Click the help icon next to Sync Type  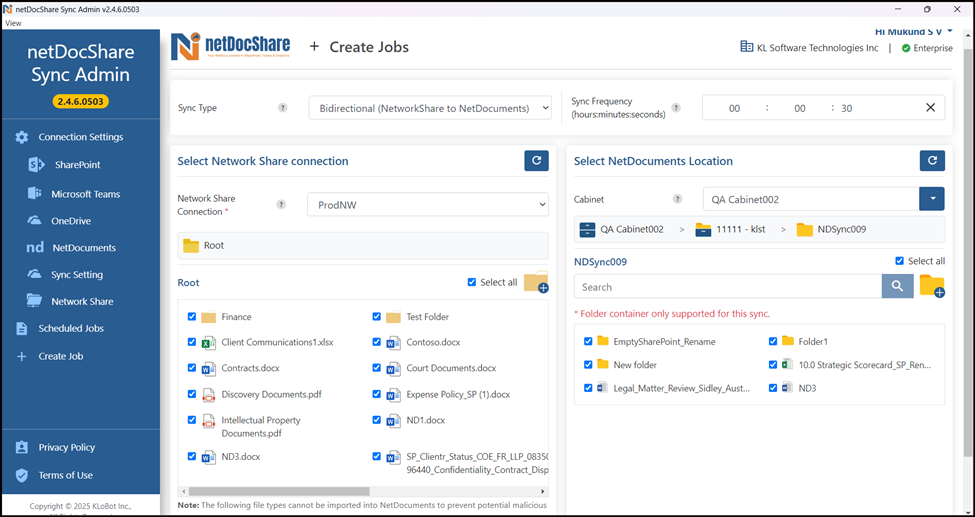[x=282, y=108]
